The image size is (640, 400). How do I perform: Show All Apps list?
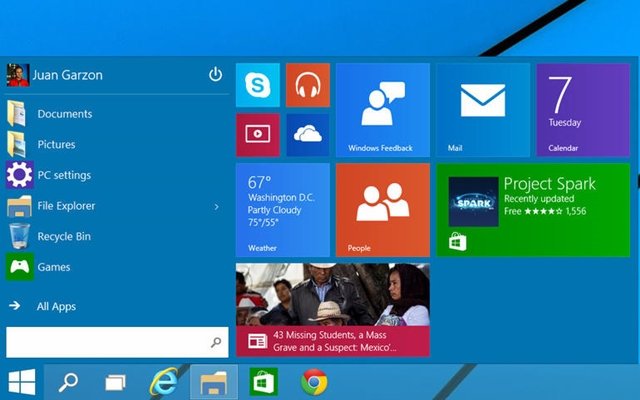[x=56, y=307]
